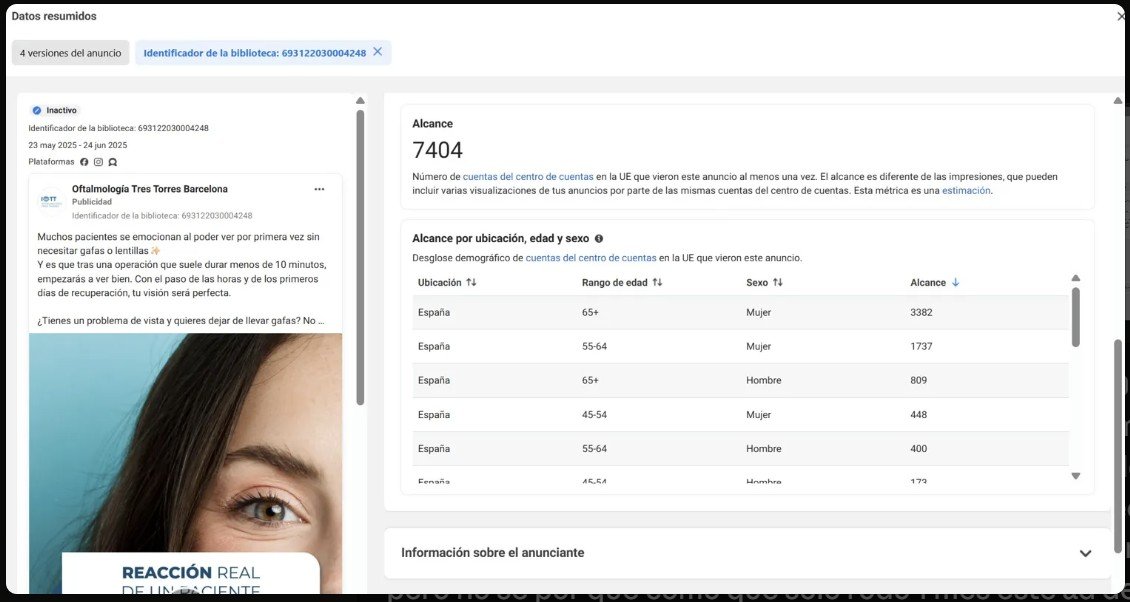Viewport: 1130px width, 602px height.
Task: Click the main right panel scrollbar thumb
Action: 1118,447
